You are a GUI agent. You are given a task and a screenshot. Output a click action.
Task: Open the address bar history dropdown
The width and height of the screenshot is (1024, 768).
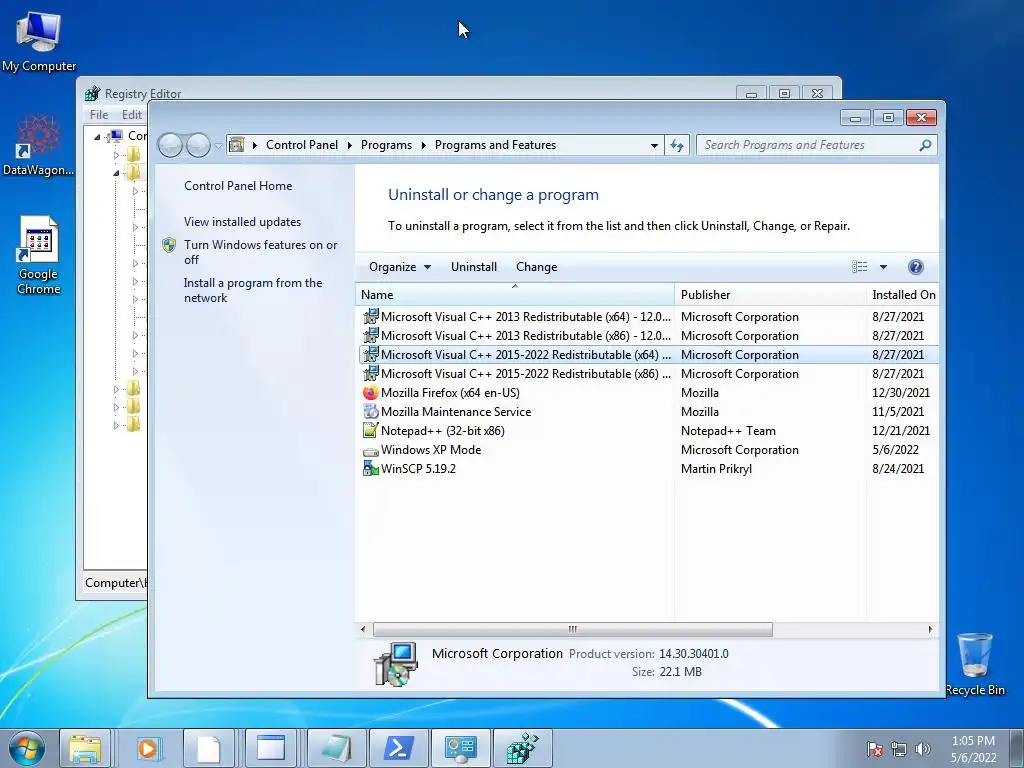[654, 145]
